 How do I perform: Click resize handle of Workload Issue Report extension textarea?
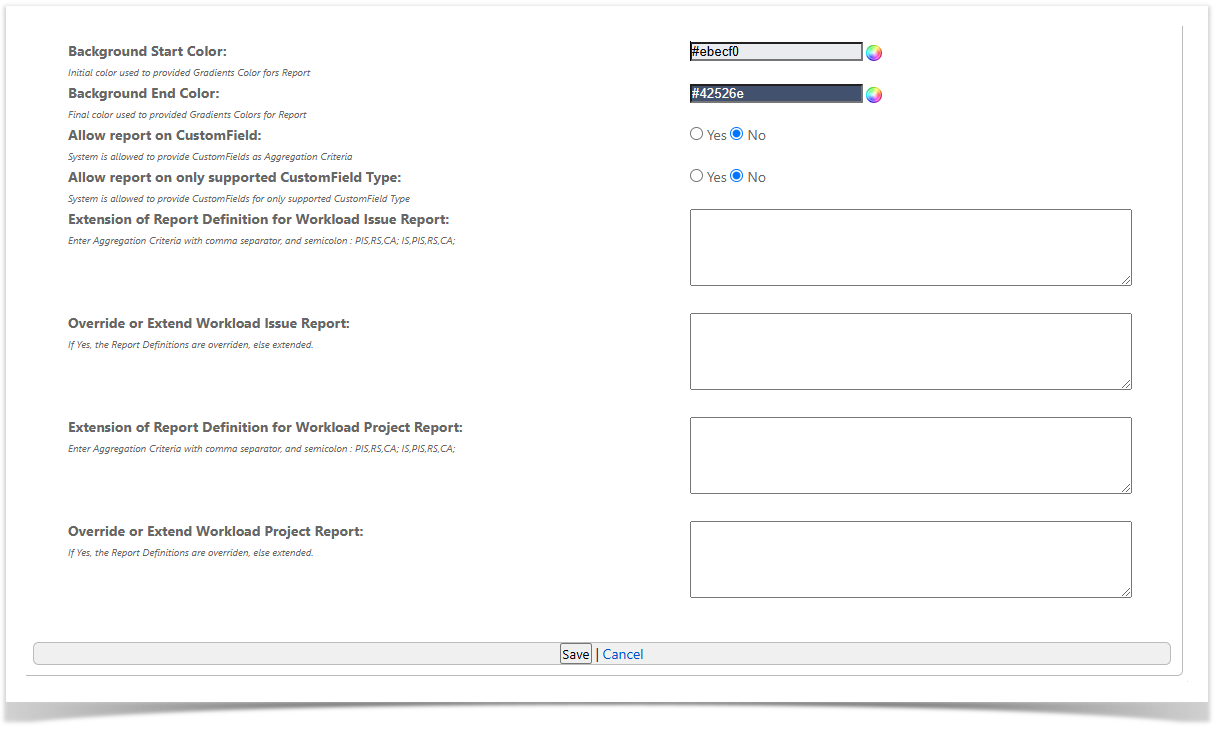[x=1126, y=280]
